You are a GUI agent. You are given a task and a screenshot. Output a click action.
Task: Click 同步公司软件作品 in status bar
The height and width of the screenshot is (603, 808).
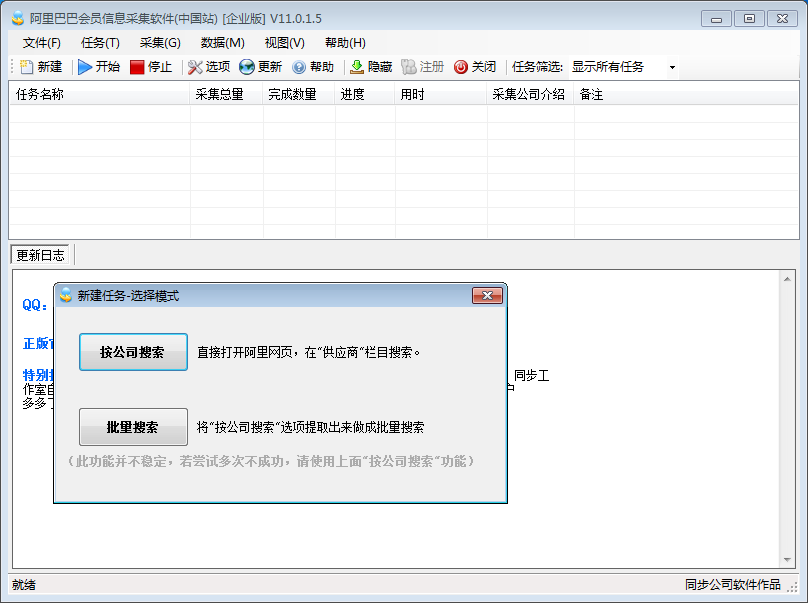(733, 584)
